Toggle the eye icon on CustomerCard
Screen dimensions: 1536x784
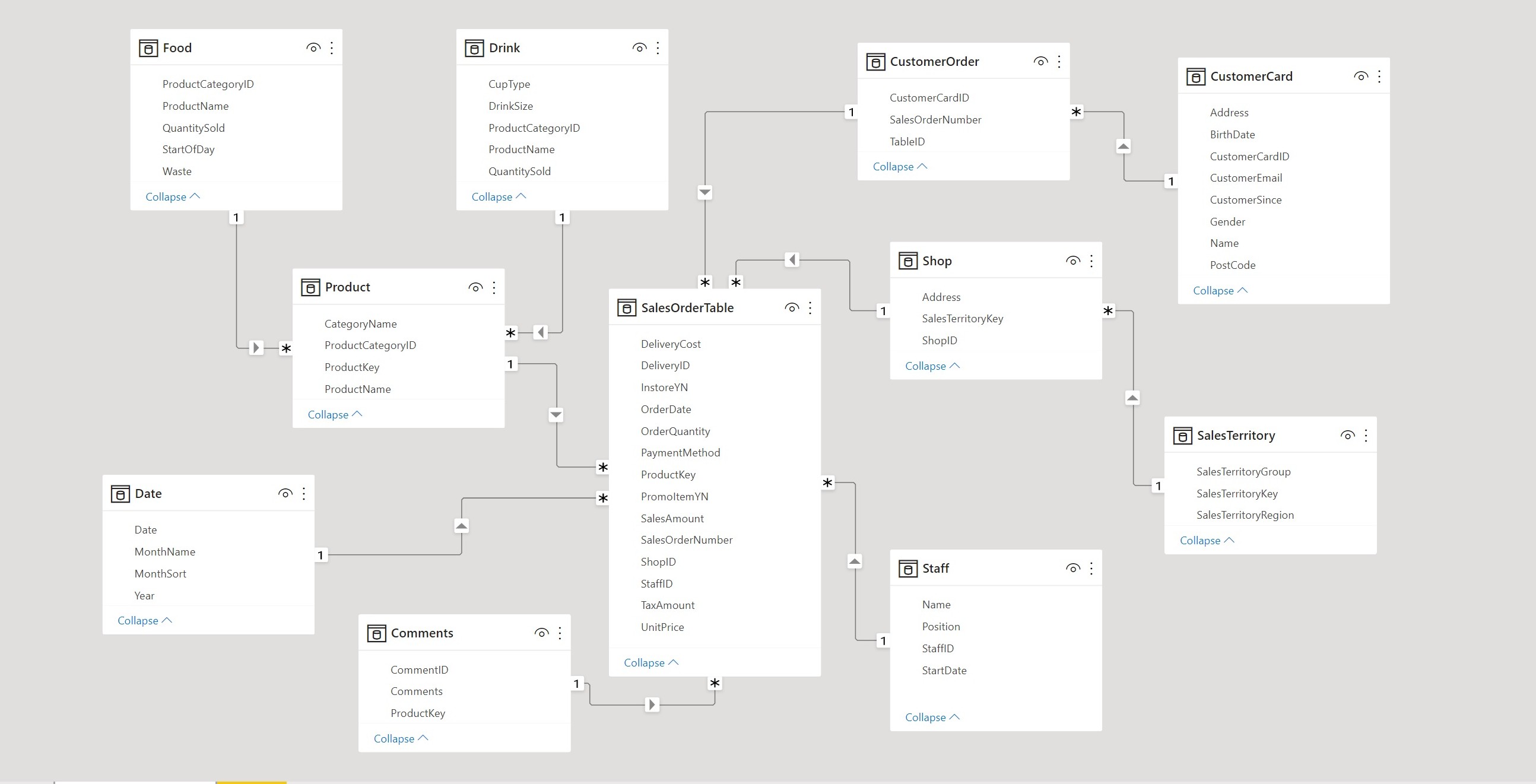(1361, 76)
